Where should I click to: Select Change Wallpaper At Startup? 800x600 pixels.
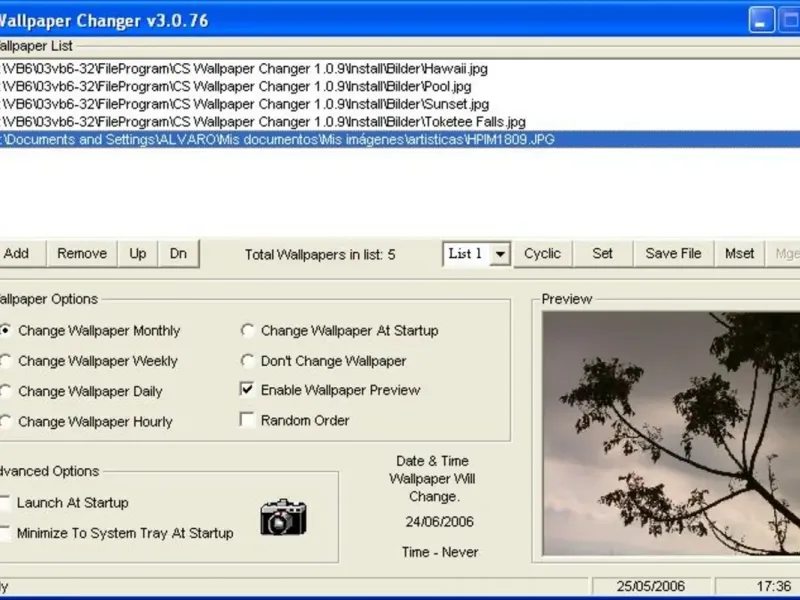pos(248,331)
